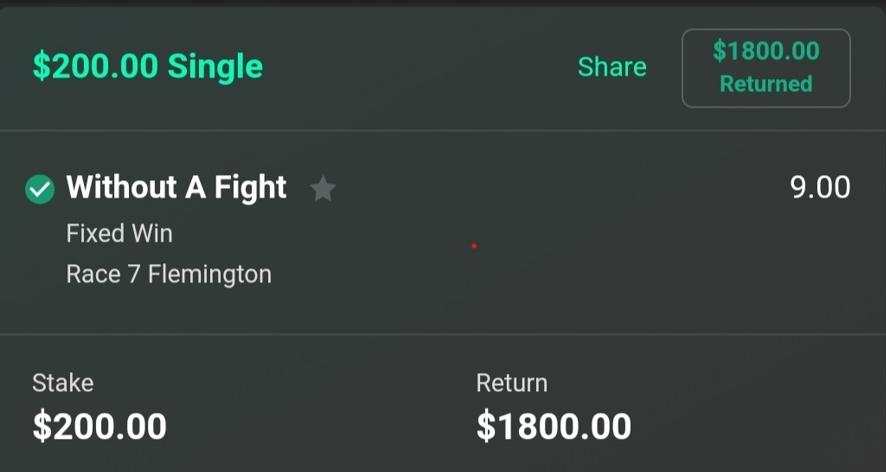The width and height of the screenshot is (886, 472).
Task: Click the word Single in the header
Action: (215, 67)
